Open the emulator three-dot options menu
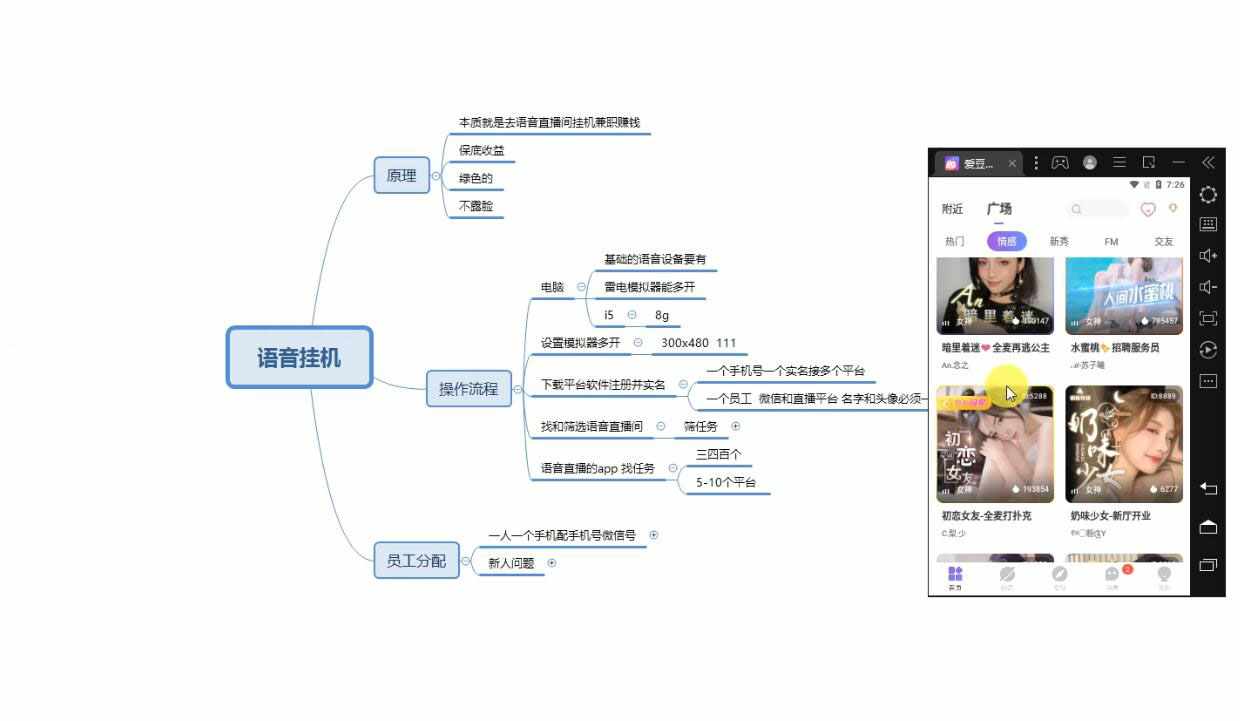The width and height of the screenshot is (1240, 721). coord(1036,162)
